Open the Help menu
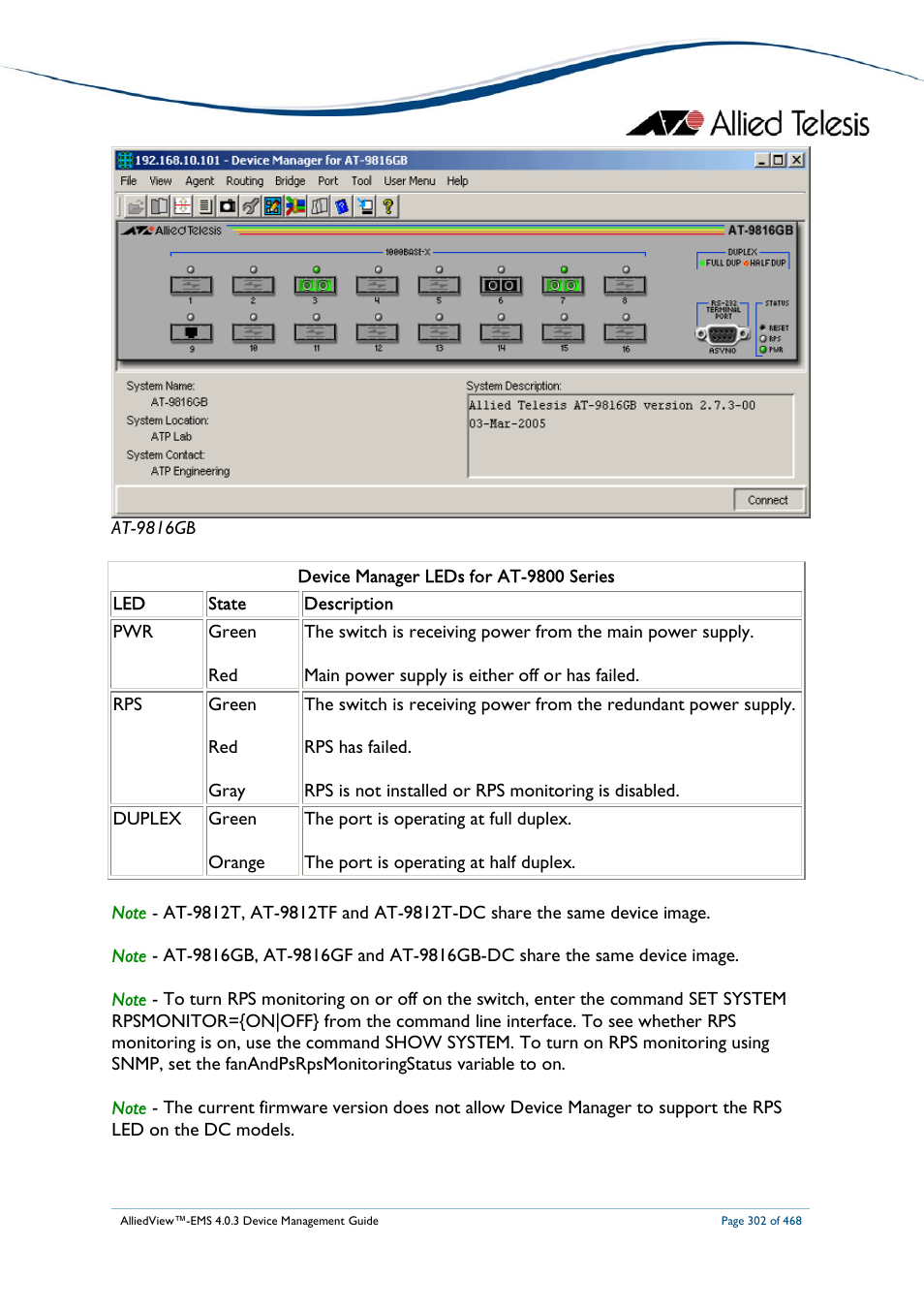 click(x=457, y=181)
